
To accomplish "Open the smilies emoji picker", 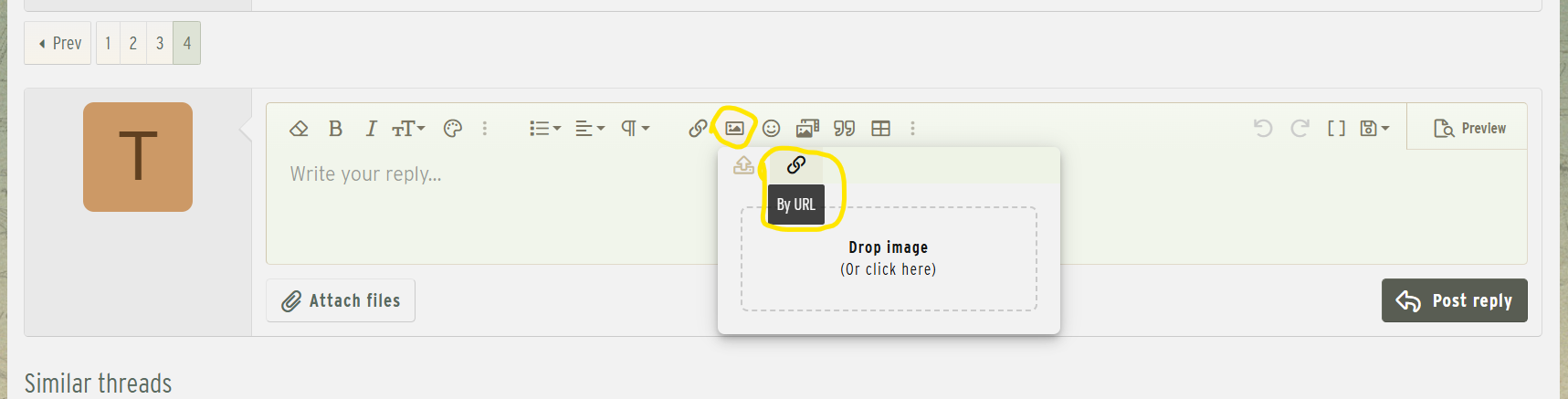I will pos(771,129).
